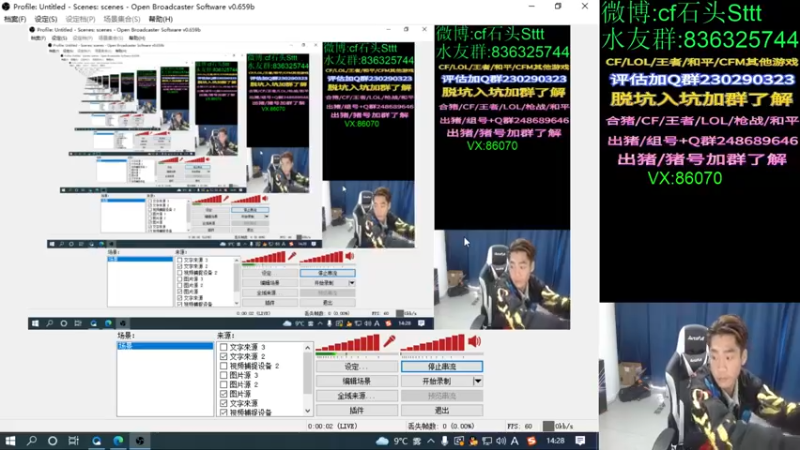Screen dimensions: 800x450
Task: Open the notification action center icon
Action: click(580, 441)
